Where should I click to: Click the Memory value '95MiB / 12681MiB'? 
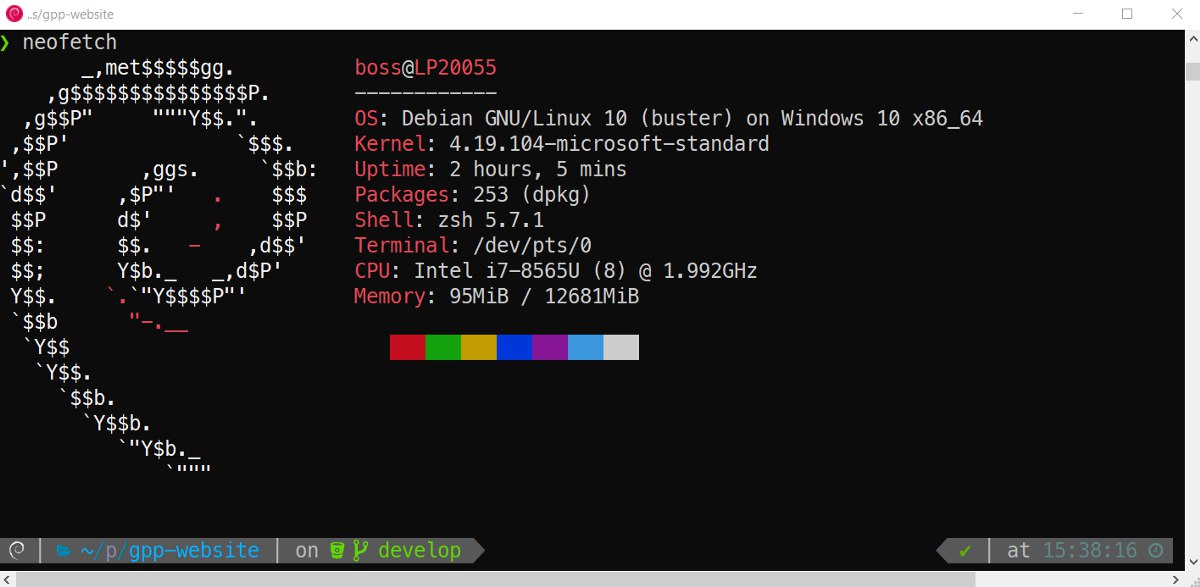[x=544, y=296]
